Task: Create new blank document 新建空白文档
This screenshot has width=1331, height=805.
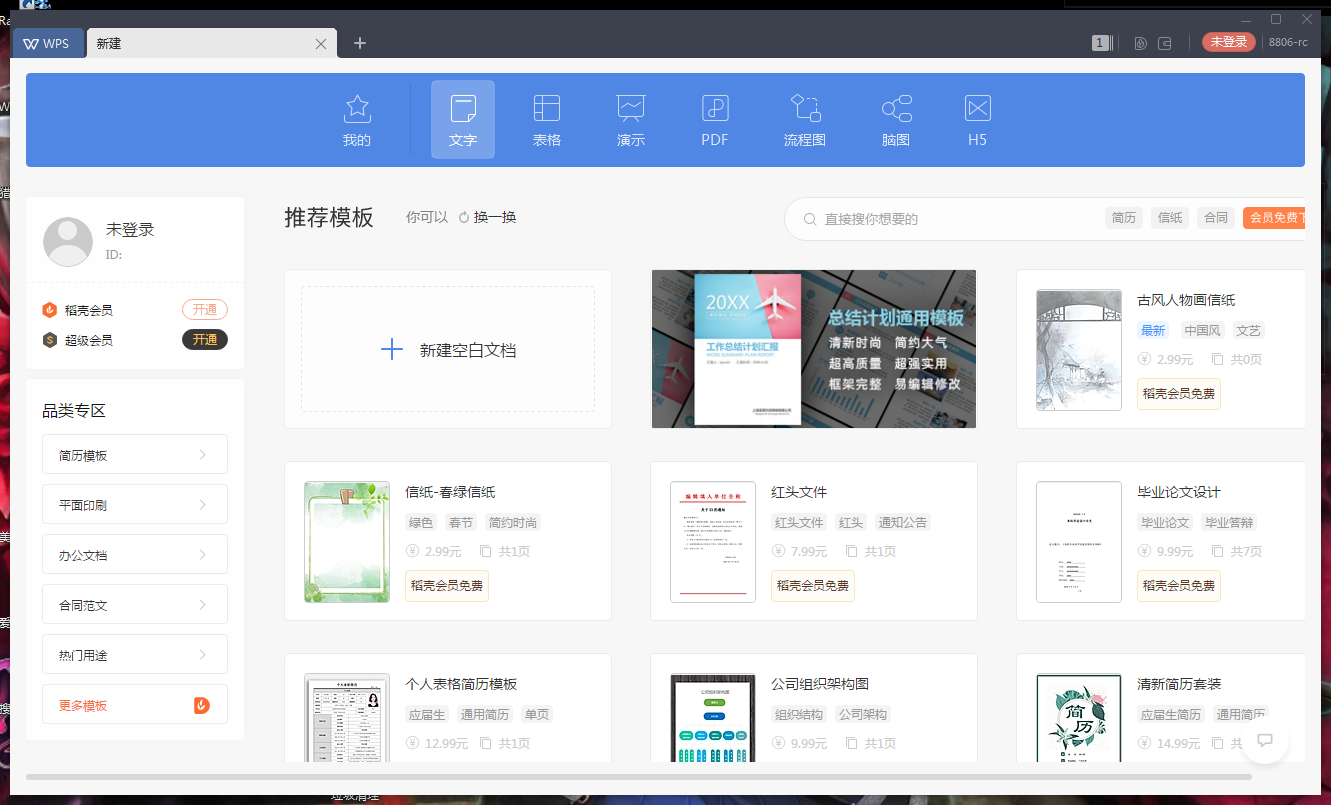Action: (x=448, y=350)
